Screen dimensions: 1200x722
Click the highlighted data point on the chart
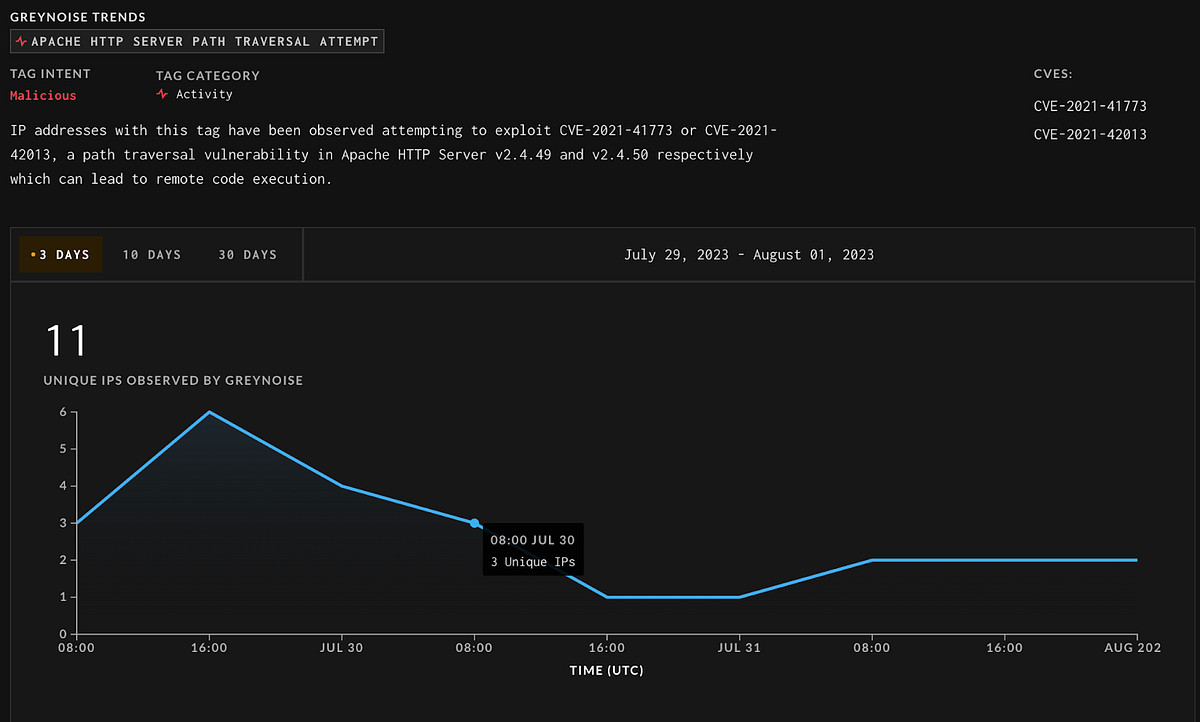pos(474,523)
